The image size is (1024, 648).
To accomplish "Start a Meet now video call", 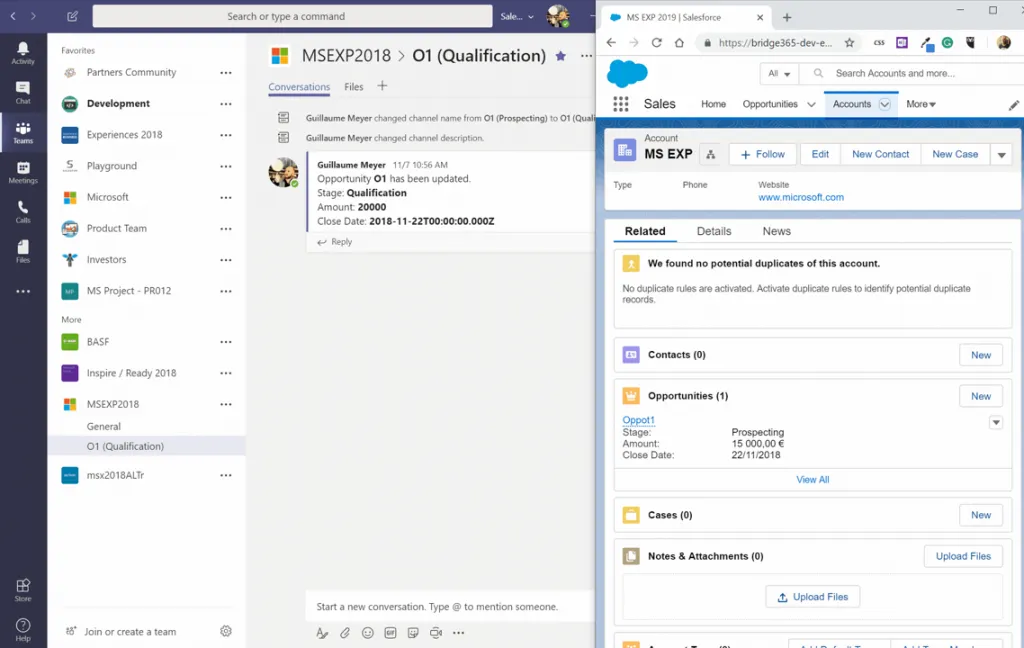I will (436, 632).
